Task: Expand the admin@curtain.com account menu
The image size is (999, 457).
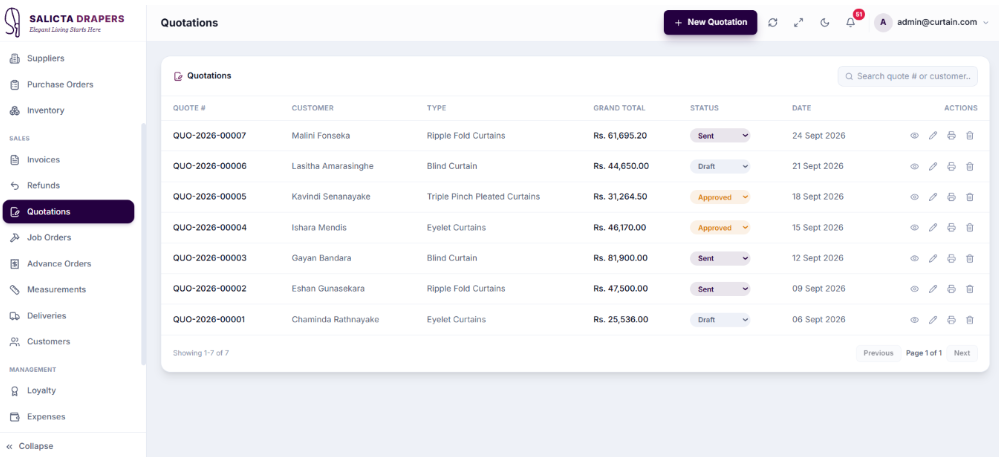Action: pos(932,22)
